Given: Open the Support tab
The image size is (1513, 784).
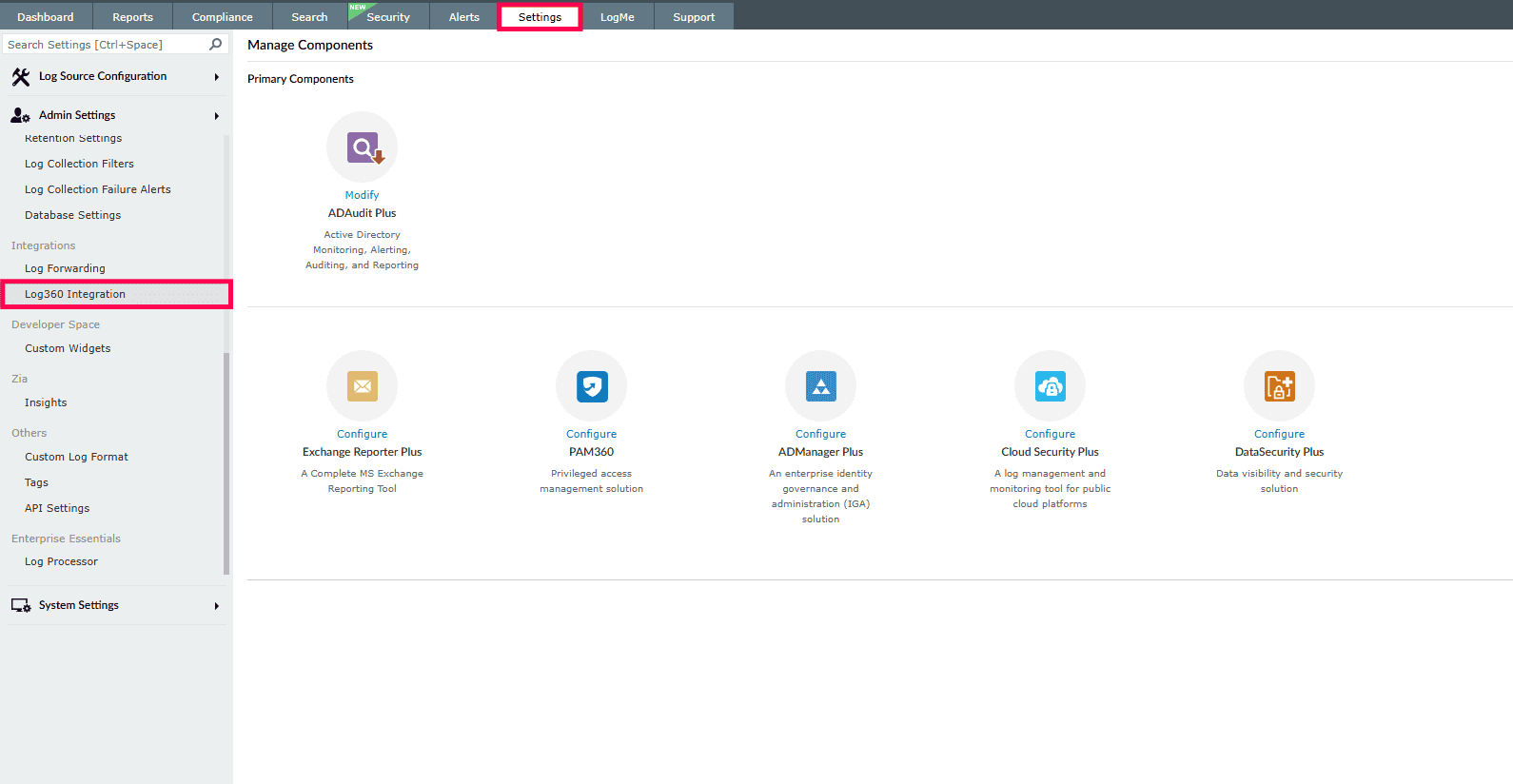Looking at the screenshot, I should (x=694, y=16).
